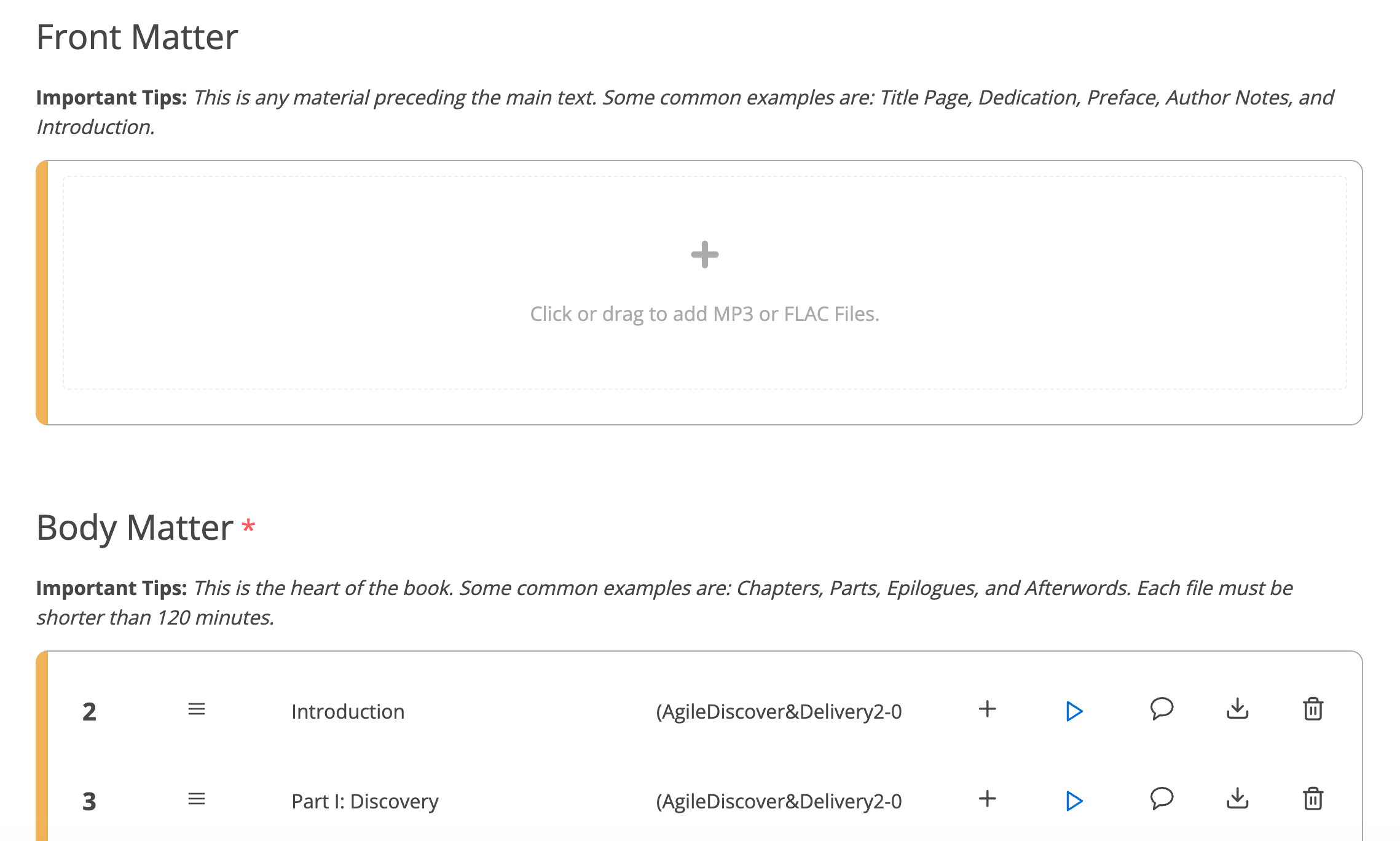Click plus icon on Part I: Discovery row
This screenshot has width=1400, height=841.
(987, 799)
